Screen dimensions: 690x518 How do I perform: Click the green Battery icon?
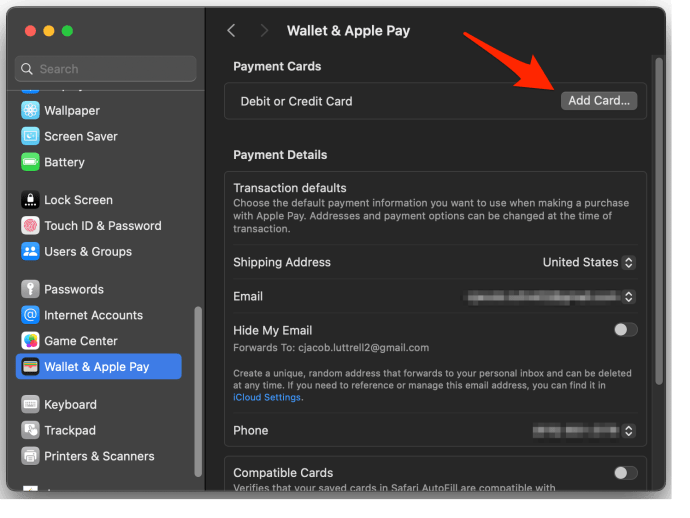pyautogui.click(x=30, y=162)
